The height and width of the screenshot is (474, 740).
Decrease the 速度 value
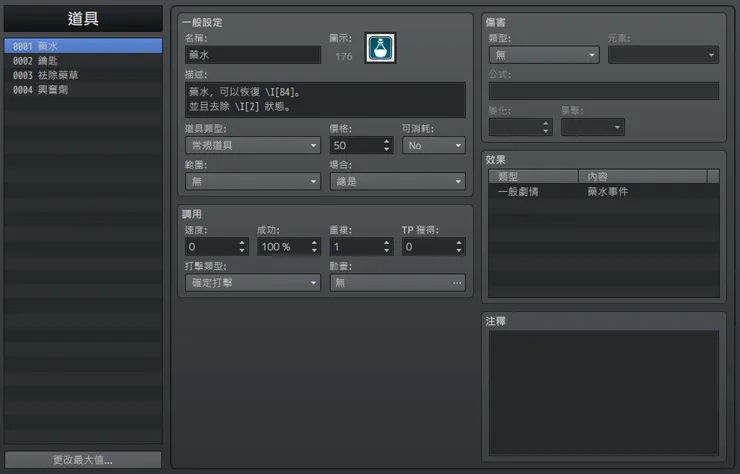click(242, 250)
